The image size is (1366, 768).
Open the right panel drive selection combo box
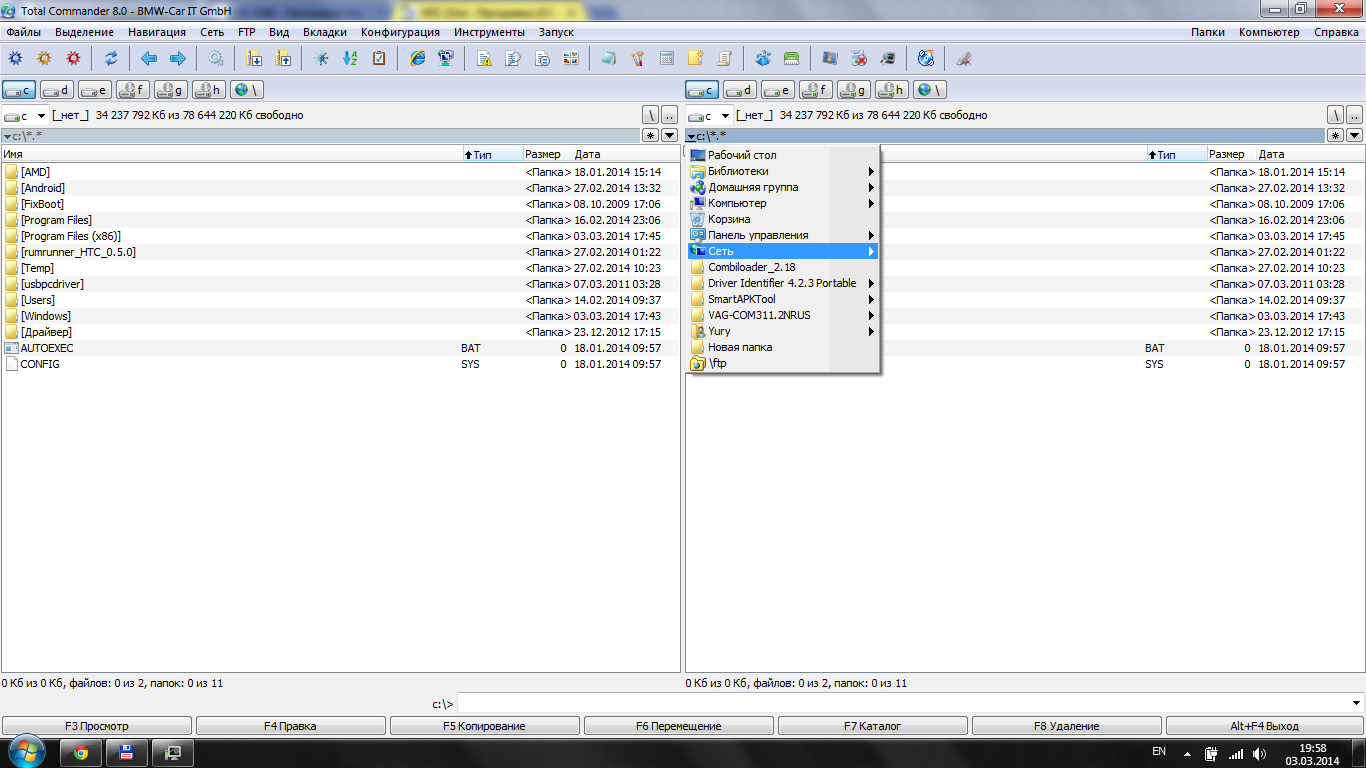[709, 115]
